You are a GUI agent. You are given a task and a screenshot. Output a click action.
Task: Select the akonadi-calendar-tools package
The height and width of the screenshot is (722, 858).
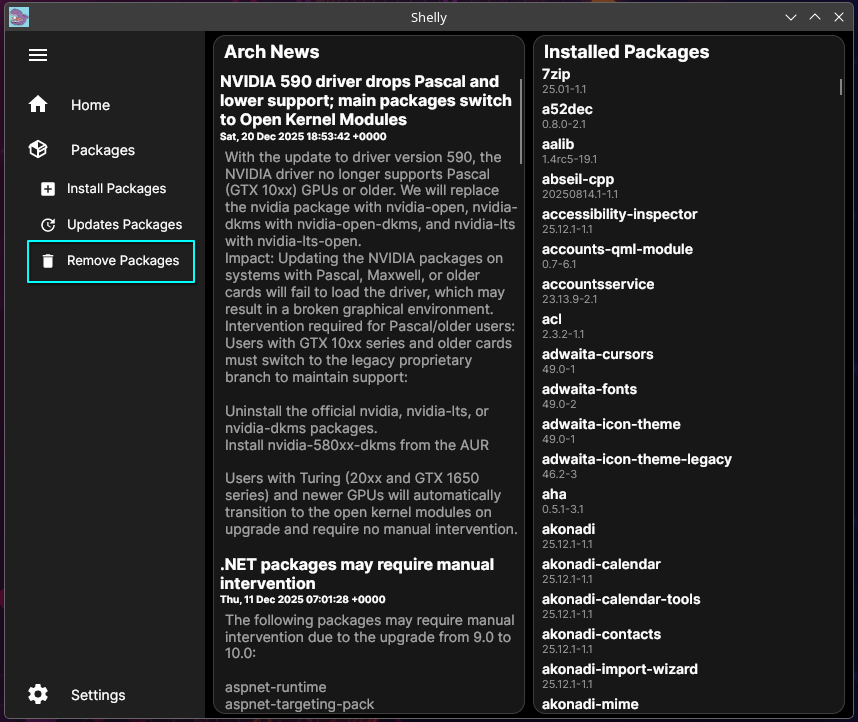coord(620,599)
